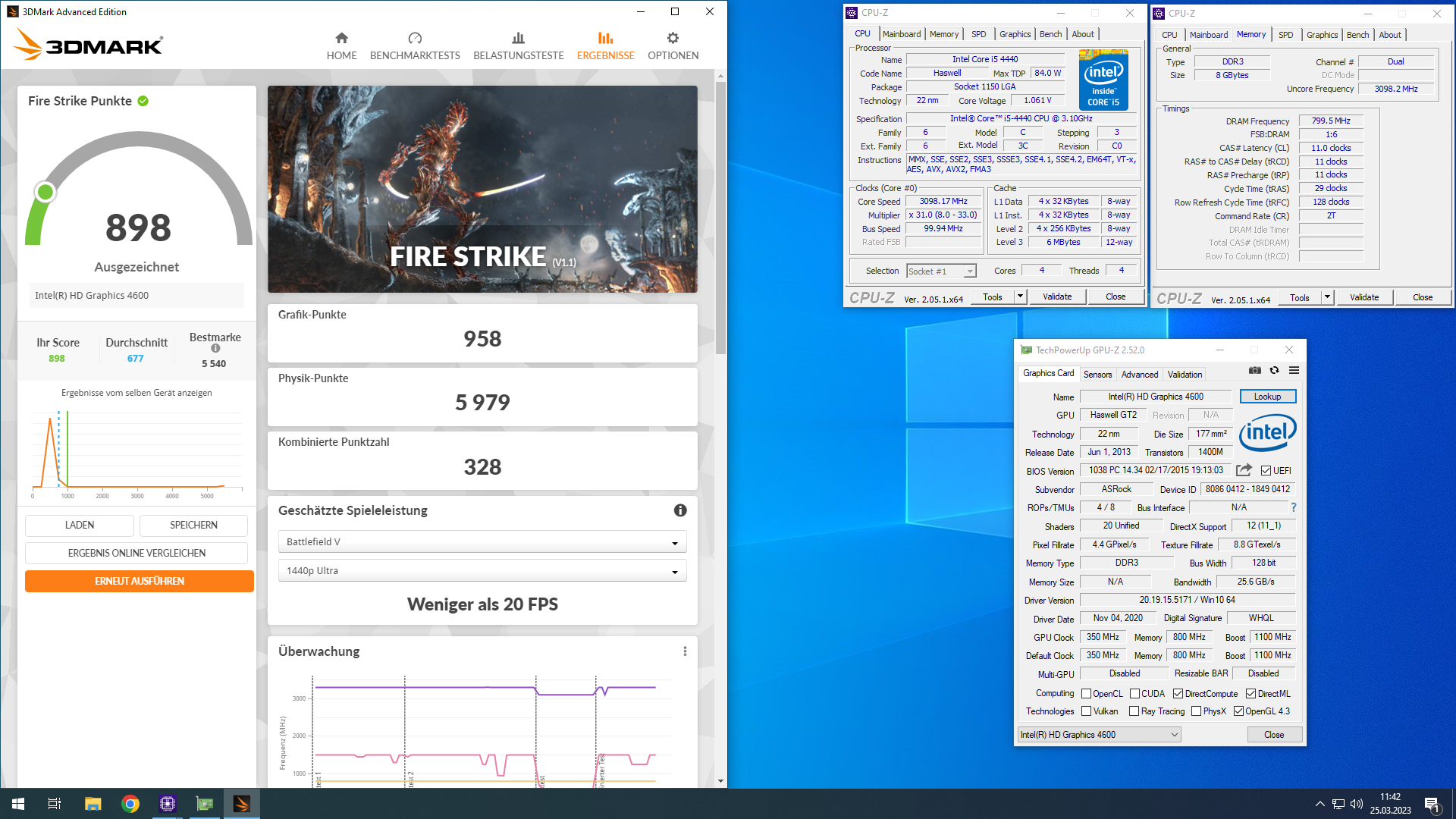The image size is (1456, 819).
Task: Click the green score gauge marker
Action: coord(45,192)
